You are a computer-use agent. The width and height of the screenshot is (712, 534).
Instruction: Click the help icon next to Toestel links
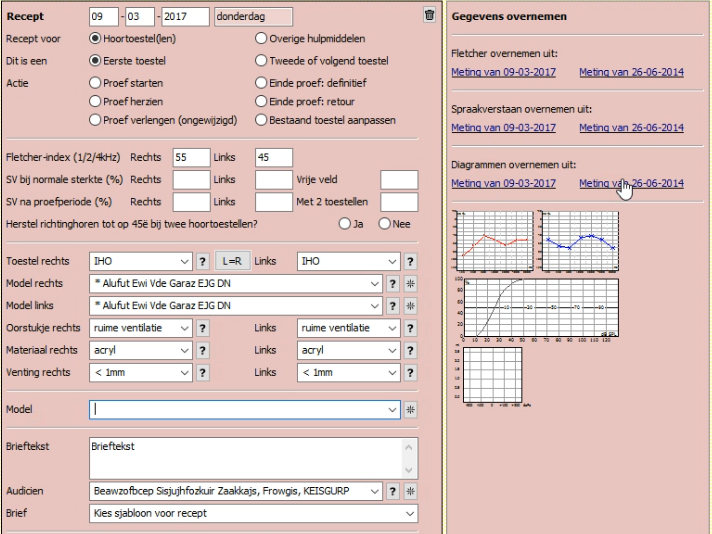click(410, 261)
